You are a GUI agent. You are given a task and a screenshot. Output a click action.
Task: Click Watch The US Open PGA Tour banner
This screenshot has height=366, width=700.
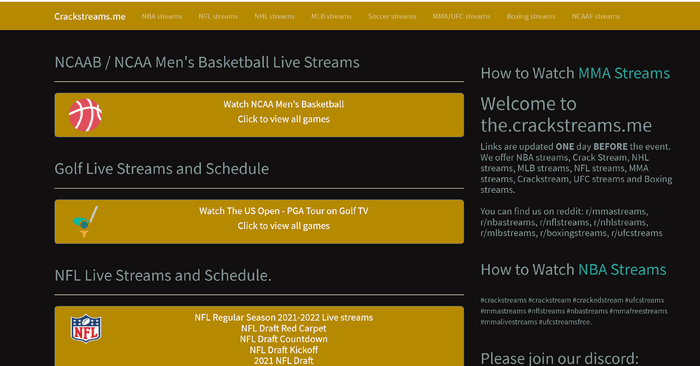(259, 221)
